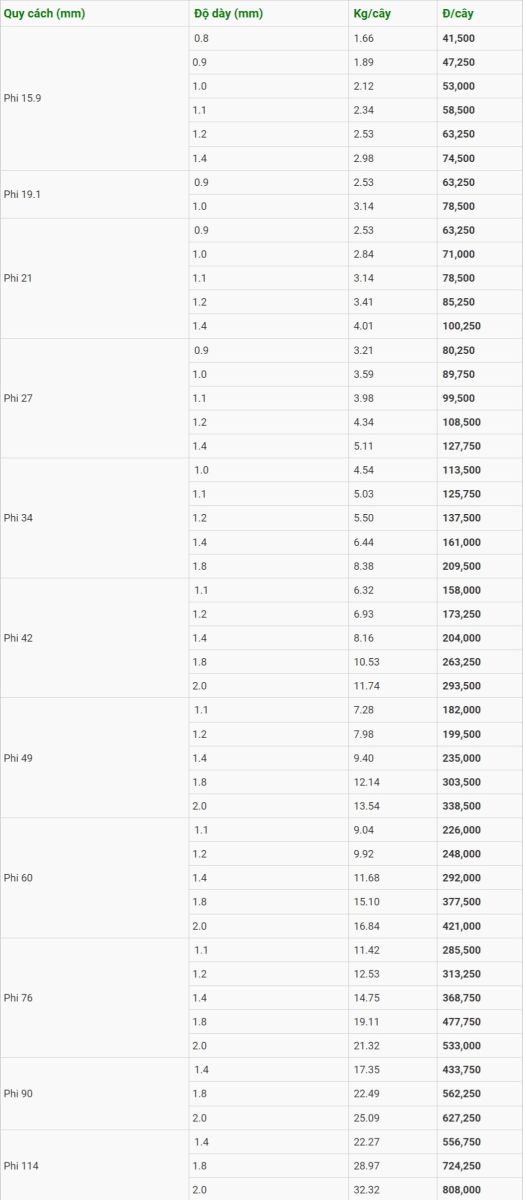Select the price 293,500 cell
The height and width of the screenshot is (1200, 523).
[x=479, y=686]
